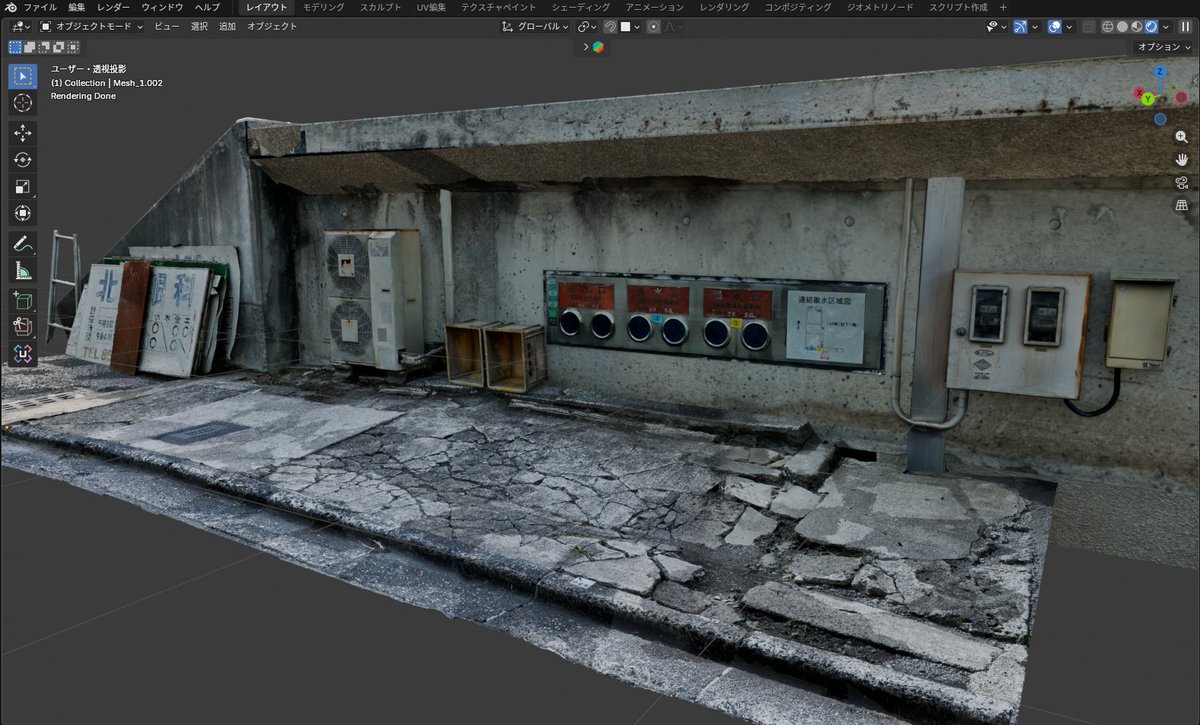Open the 編集 menu
The height and width of the screenshot is (725, 1200).
coord(77,7)
